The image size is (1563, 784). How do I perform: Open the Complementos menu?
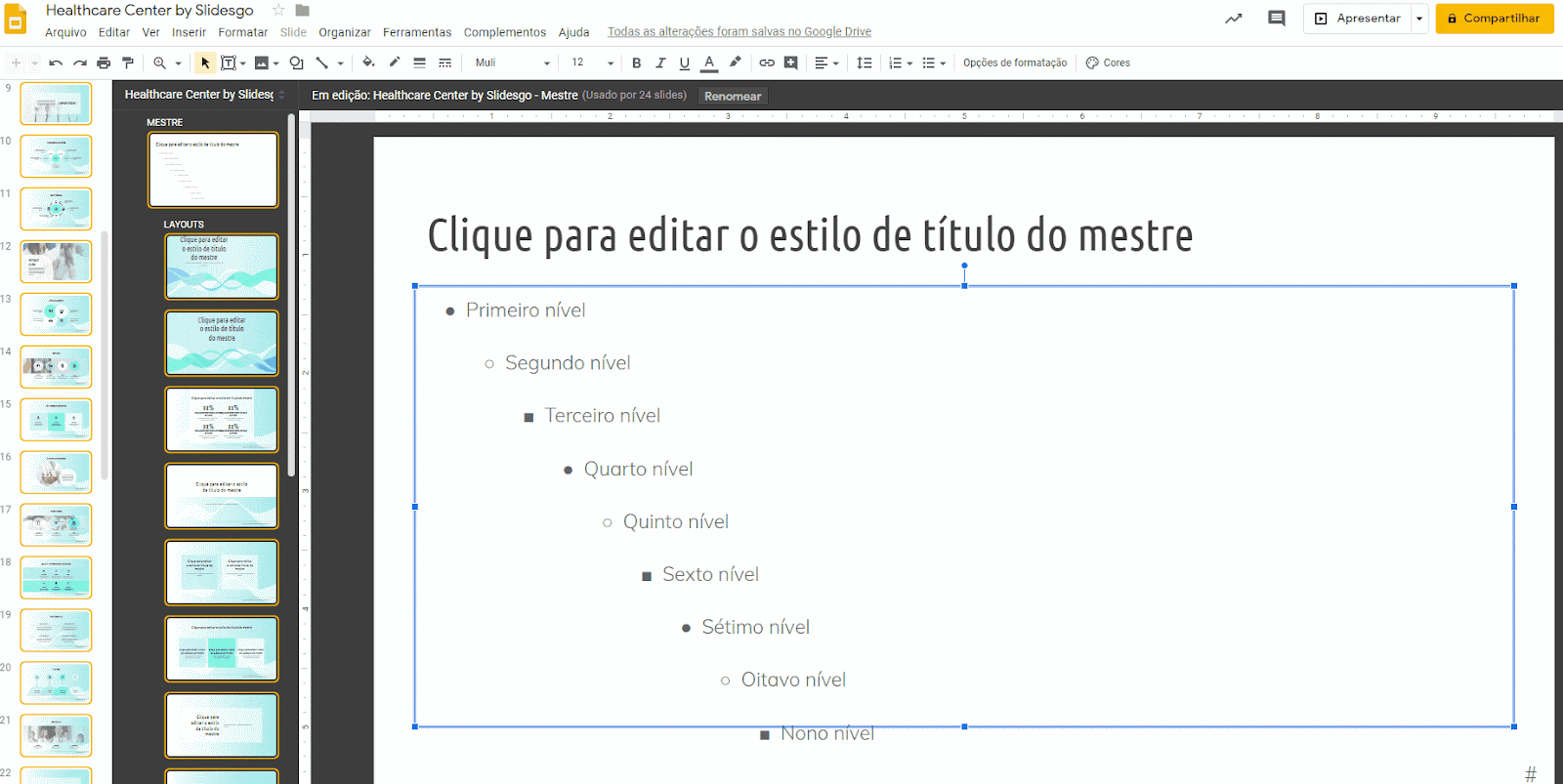(x=505, y=32)
